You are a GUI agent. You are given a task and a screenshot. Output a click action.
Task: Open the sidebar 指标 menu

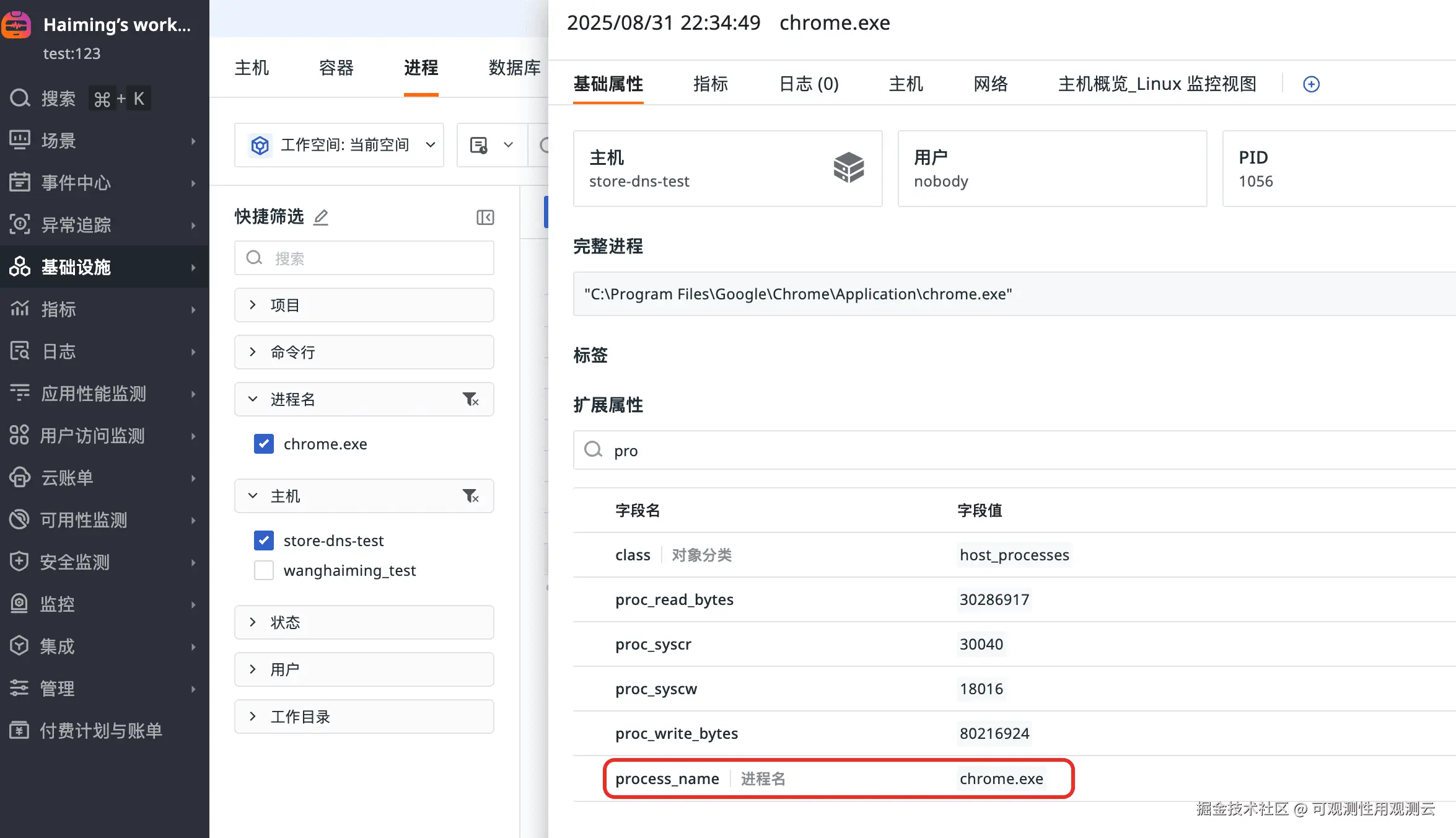[104, 309]
